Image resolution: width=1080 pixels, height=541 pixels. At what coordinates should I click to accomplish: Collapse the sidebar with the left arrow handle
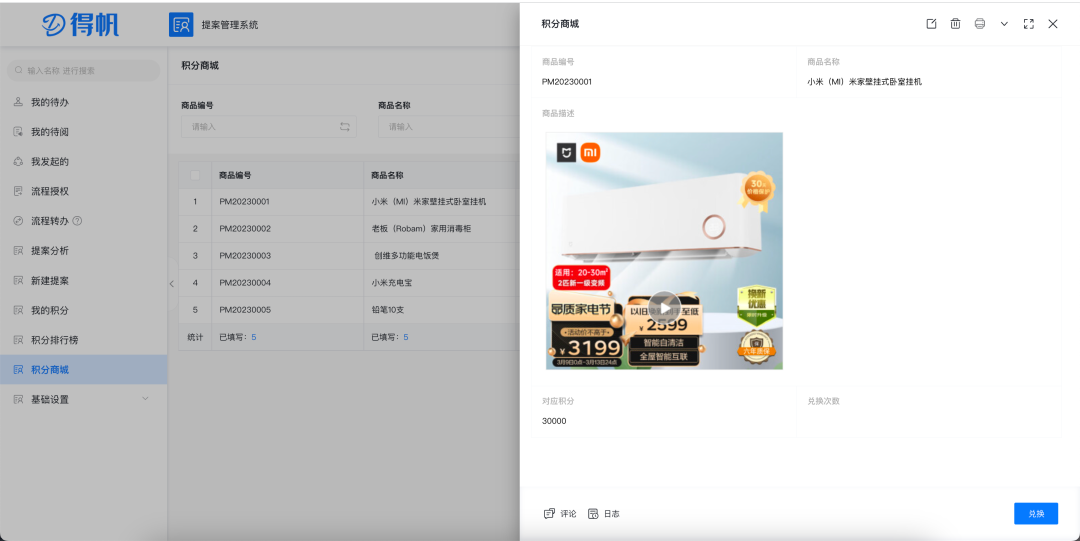click(172, 283)
